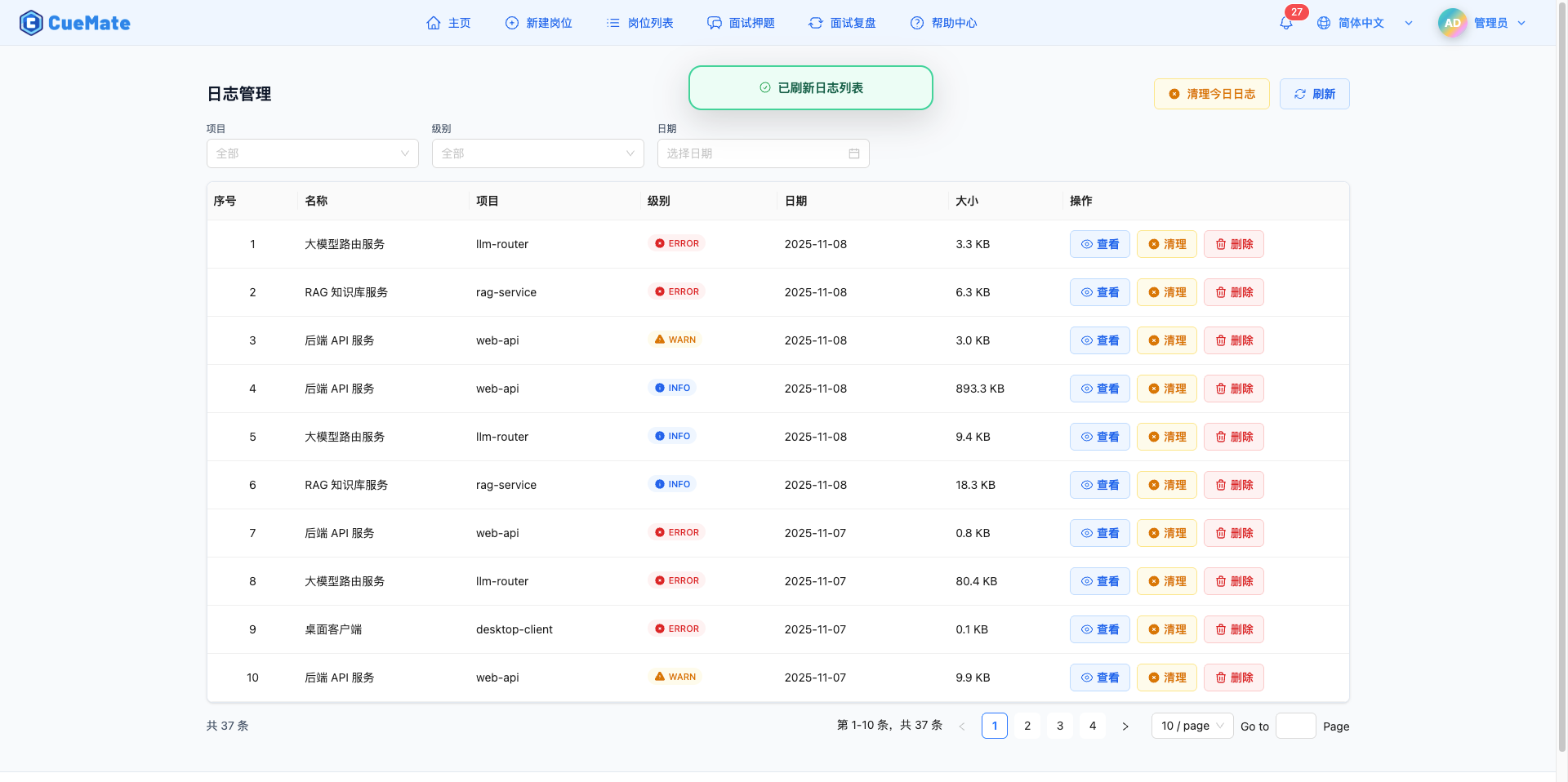Open the 10 / page size selector
The image size is (1568, 782).
click(1192, 726)
